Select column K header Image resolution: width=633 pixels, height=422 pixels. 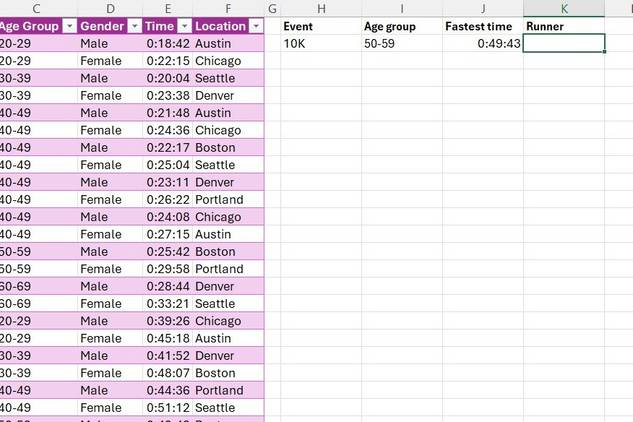564,8
